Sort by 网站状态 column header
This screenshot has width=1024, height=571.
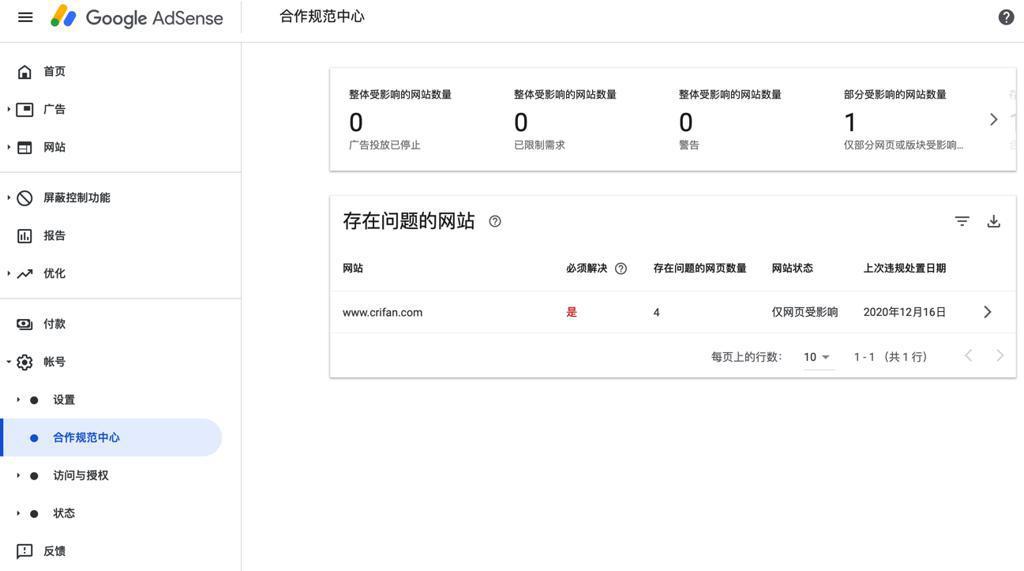(792, 269)
